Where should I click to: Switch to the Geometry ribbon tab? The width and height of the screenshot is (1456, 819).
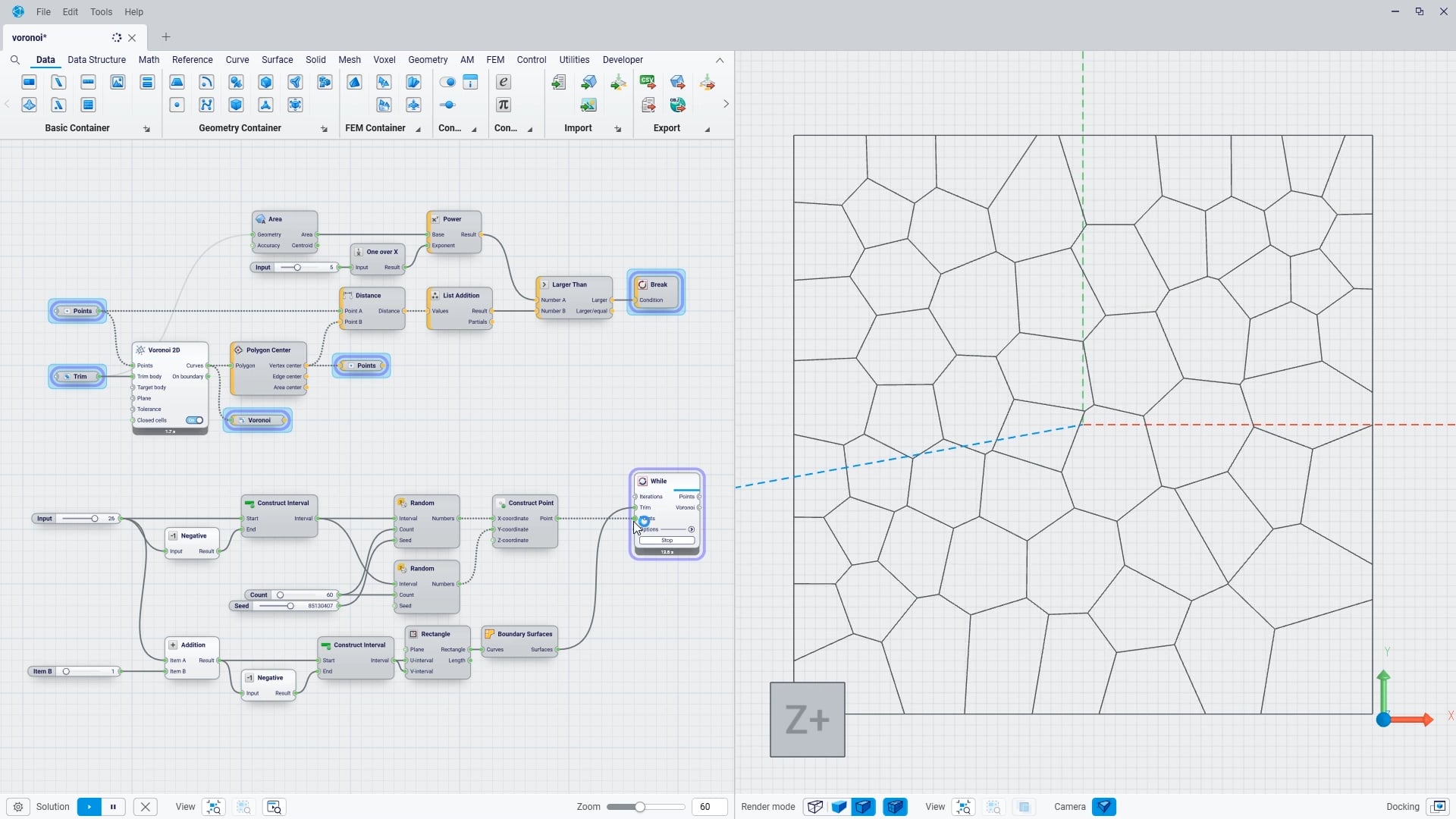428,60
